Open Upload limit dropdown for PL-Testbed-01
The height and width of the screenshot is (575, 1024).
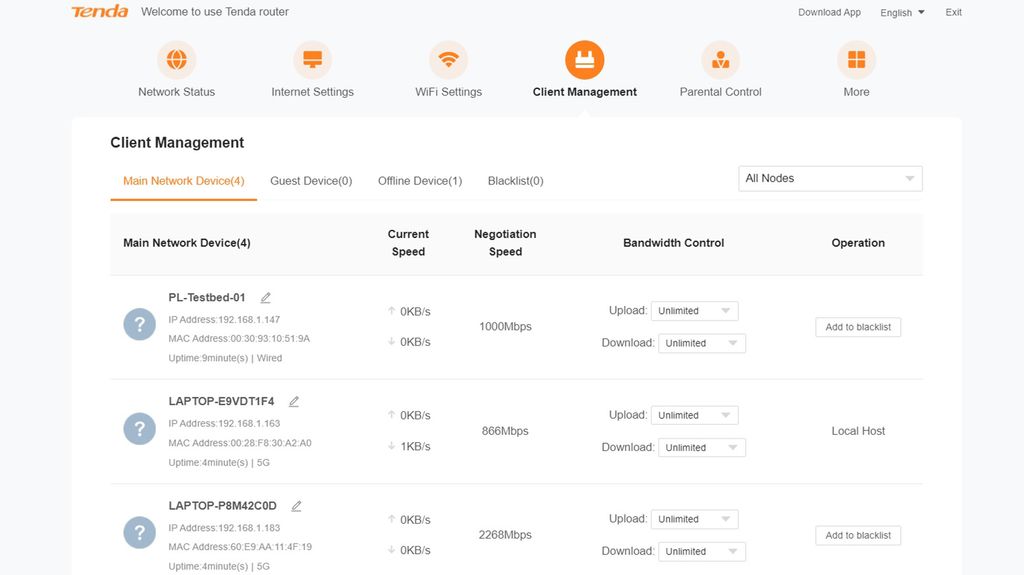click(x=694, y=311)
